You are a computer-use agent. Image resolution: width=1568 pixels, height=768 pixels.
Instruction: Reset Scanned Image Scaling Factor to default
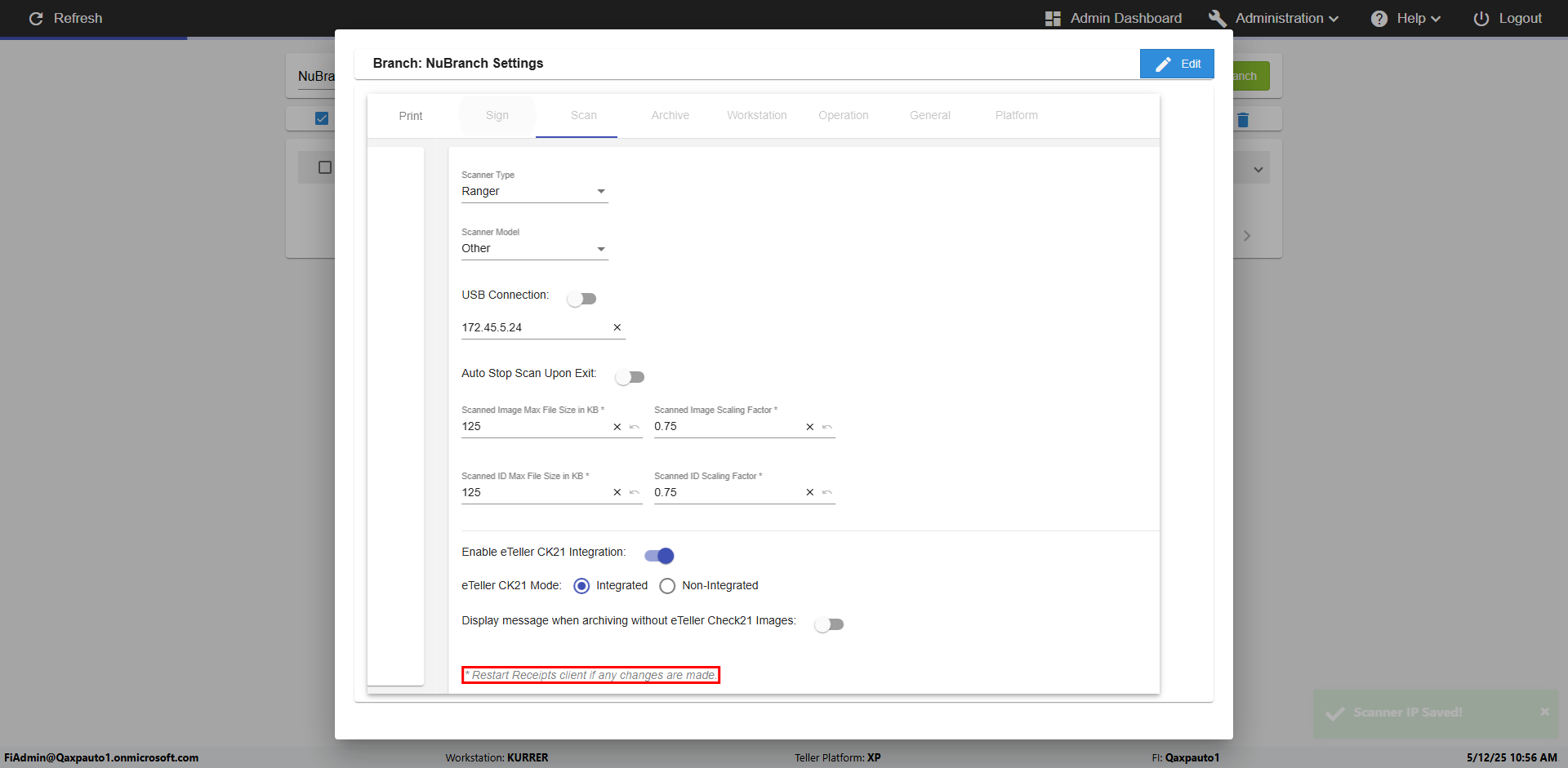point(827,427)
